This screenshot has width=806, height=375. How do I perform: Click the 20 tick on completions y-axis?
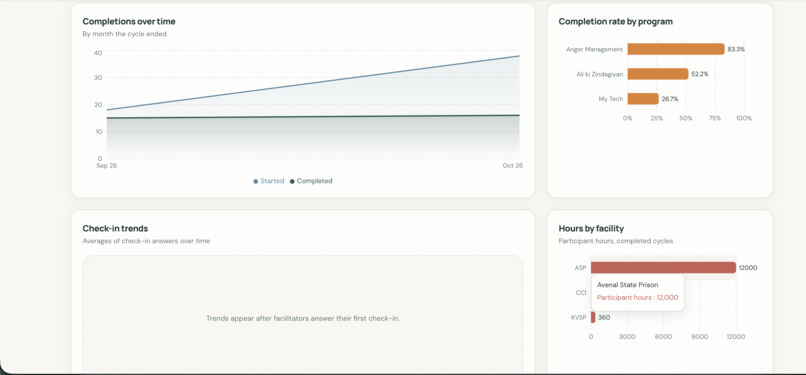click(98, 105)
